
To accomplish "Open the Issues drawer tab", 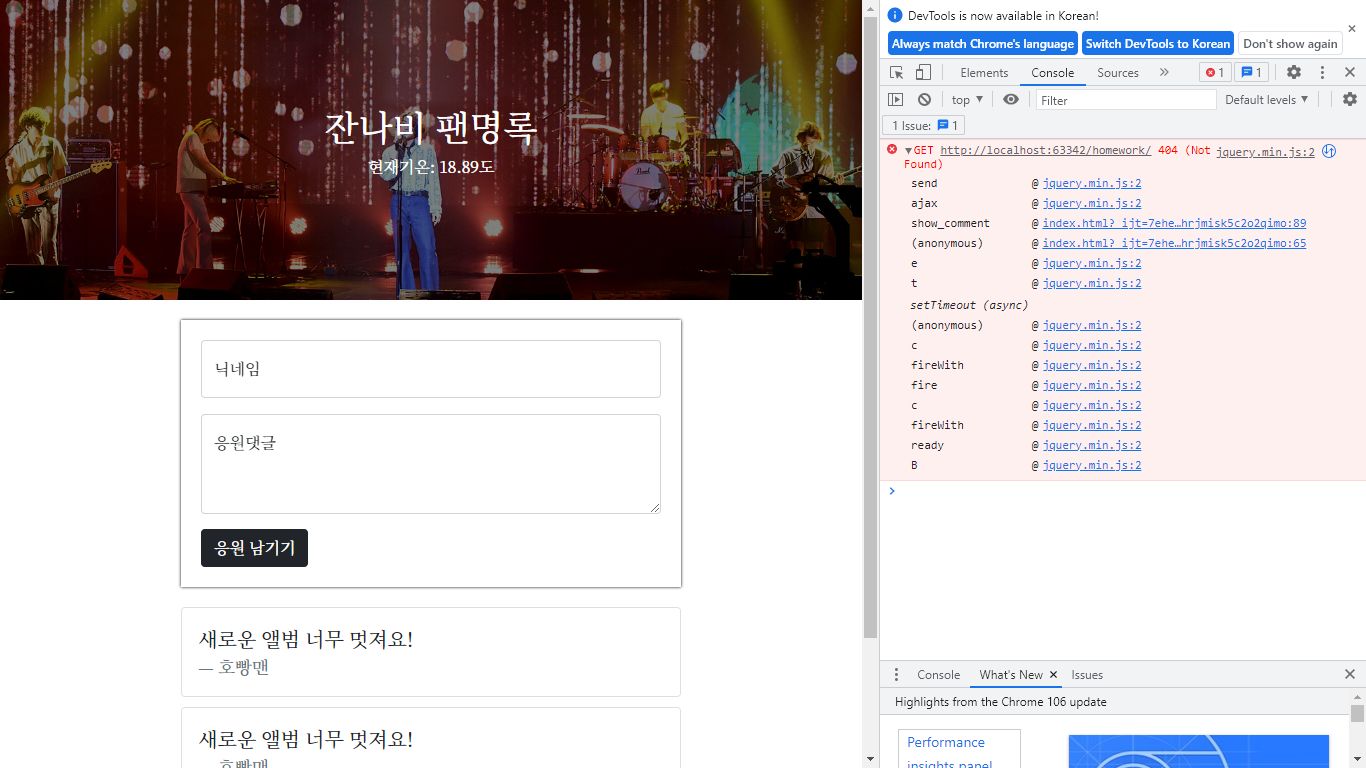I will click(1087, 675).
